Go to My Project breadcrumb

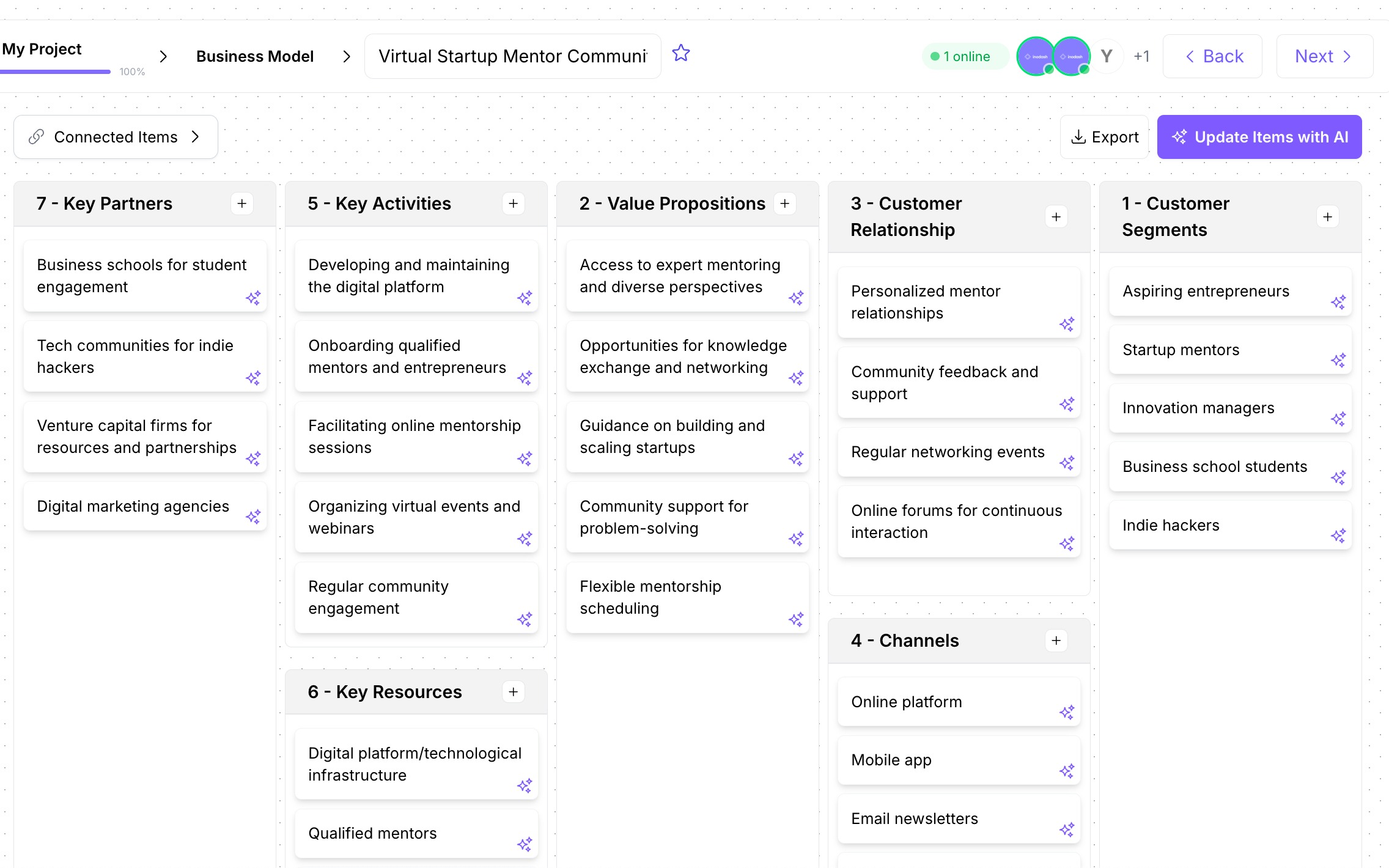(x=41, y=49)
